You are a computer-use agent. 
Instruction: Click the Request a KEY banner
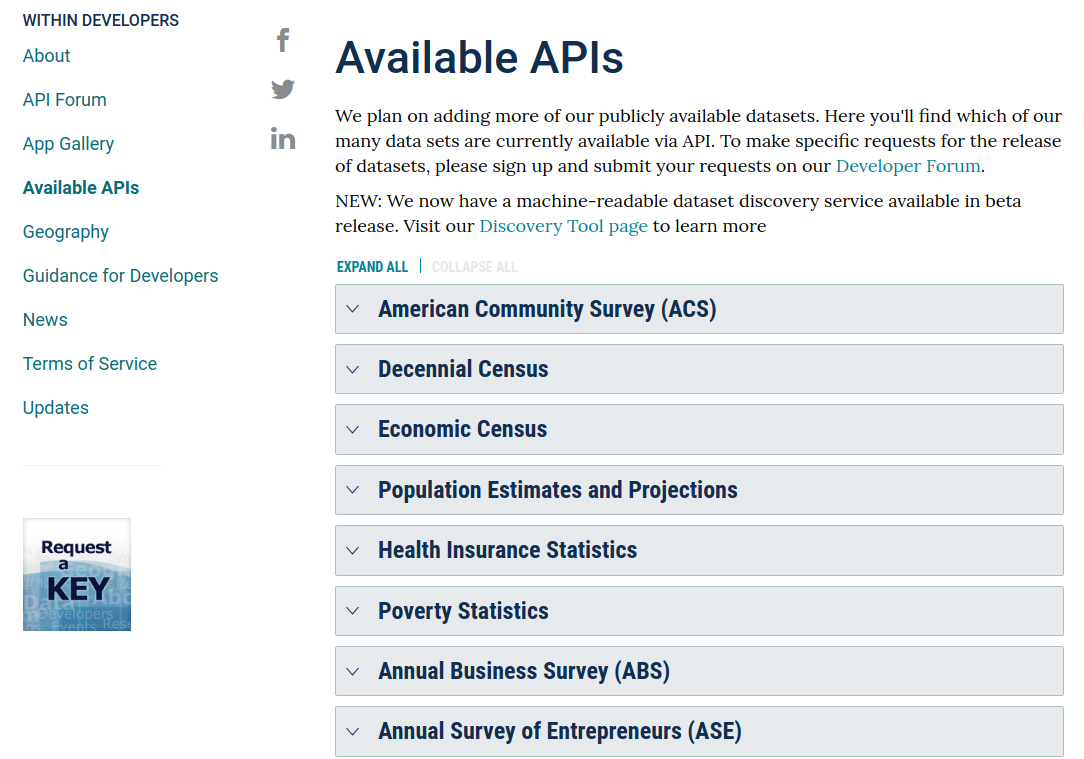[76, 574]
